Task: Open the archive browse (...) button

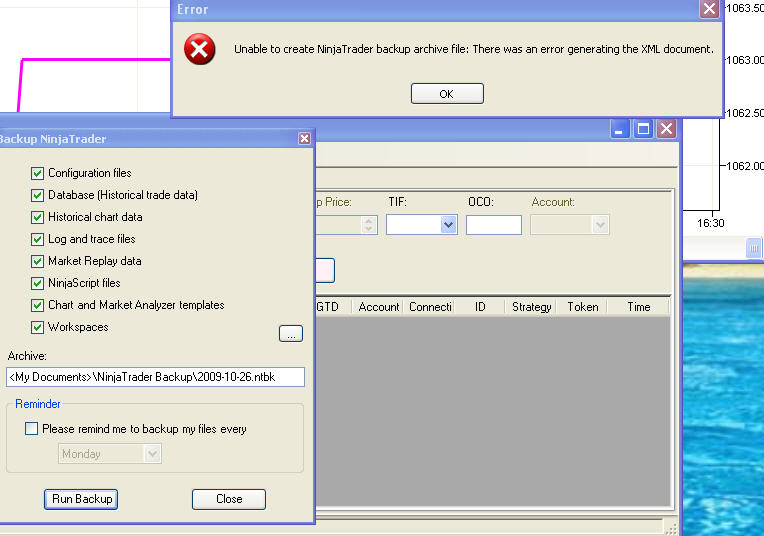Action: tap(291, 334)
